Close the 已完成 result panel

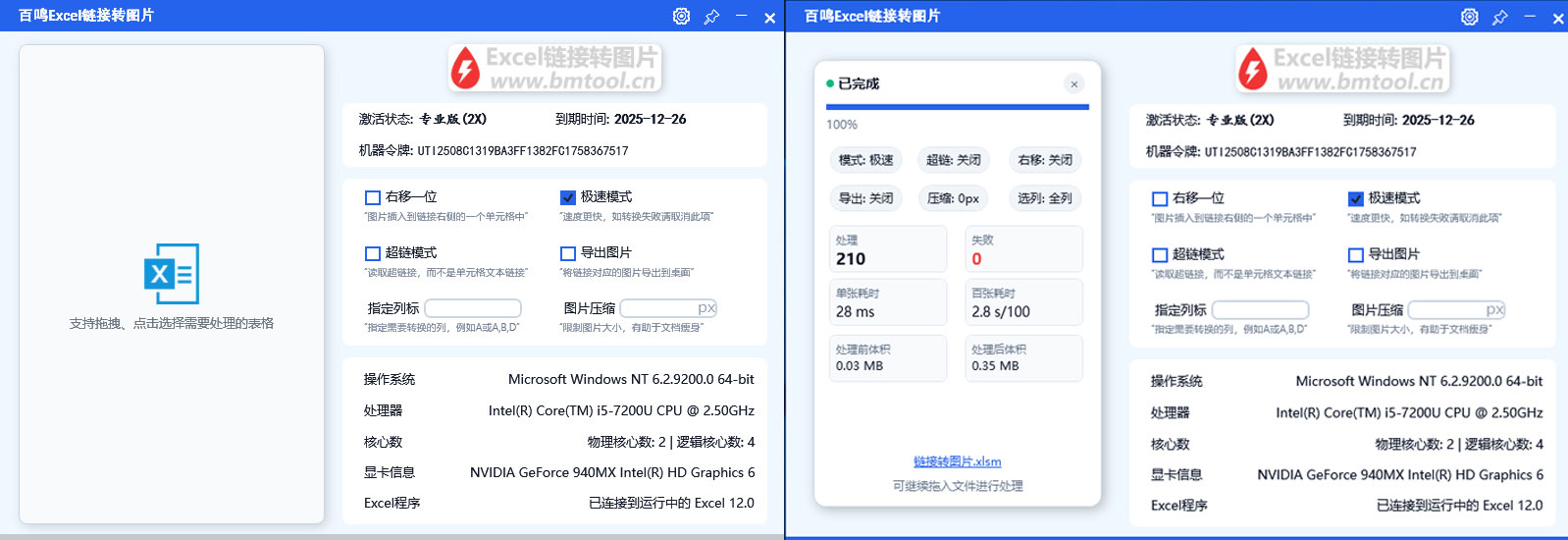point(1074,84)
